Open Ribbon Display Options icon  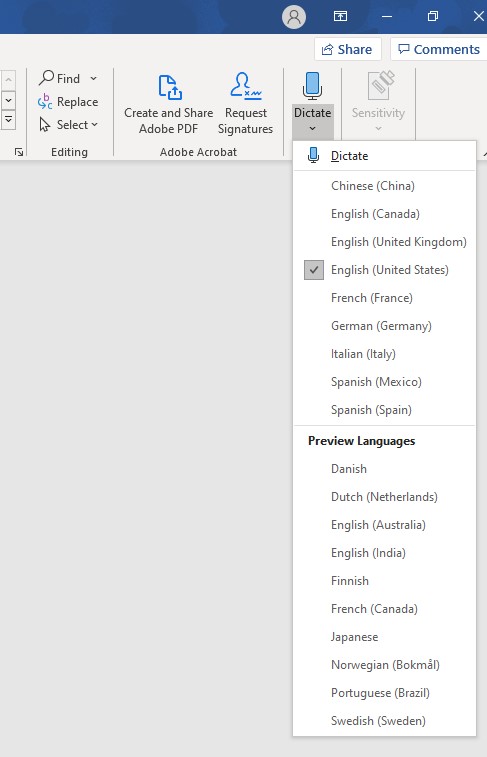tap(340, 16)
